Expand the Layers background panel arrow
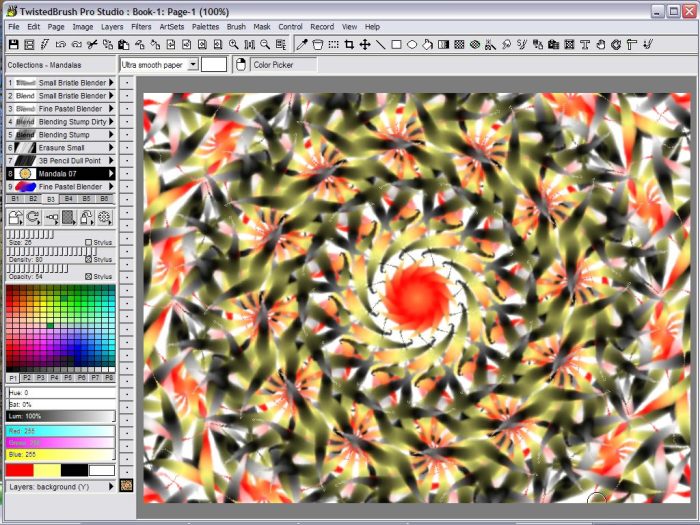The image size is (700, 525). point(111,487)
